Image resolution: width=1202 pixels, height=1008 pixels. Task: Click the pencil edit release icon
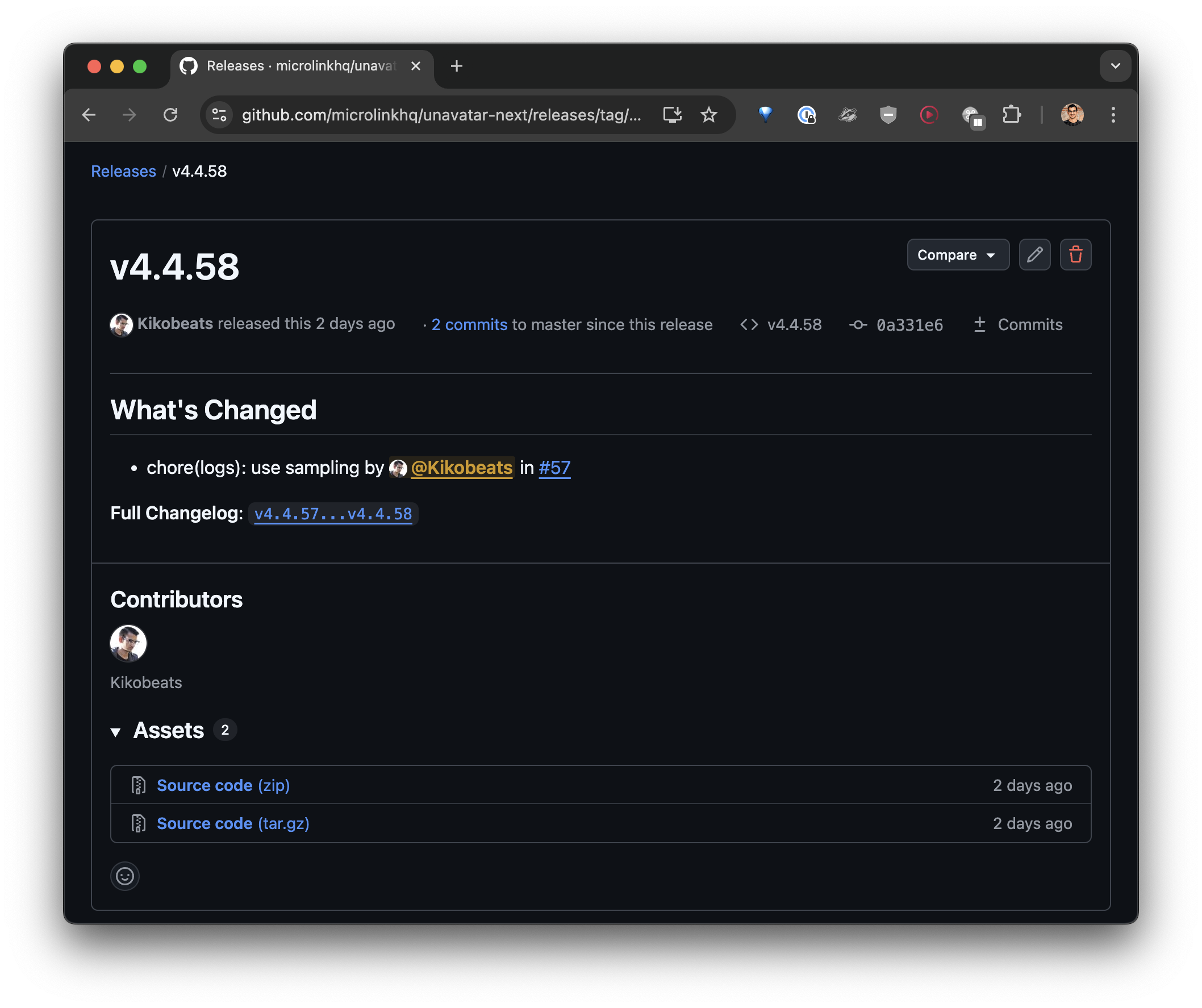click(x=1034, y=255)
